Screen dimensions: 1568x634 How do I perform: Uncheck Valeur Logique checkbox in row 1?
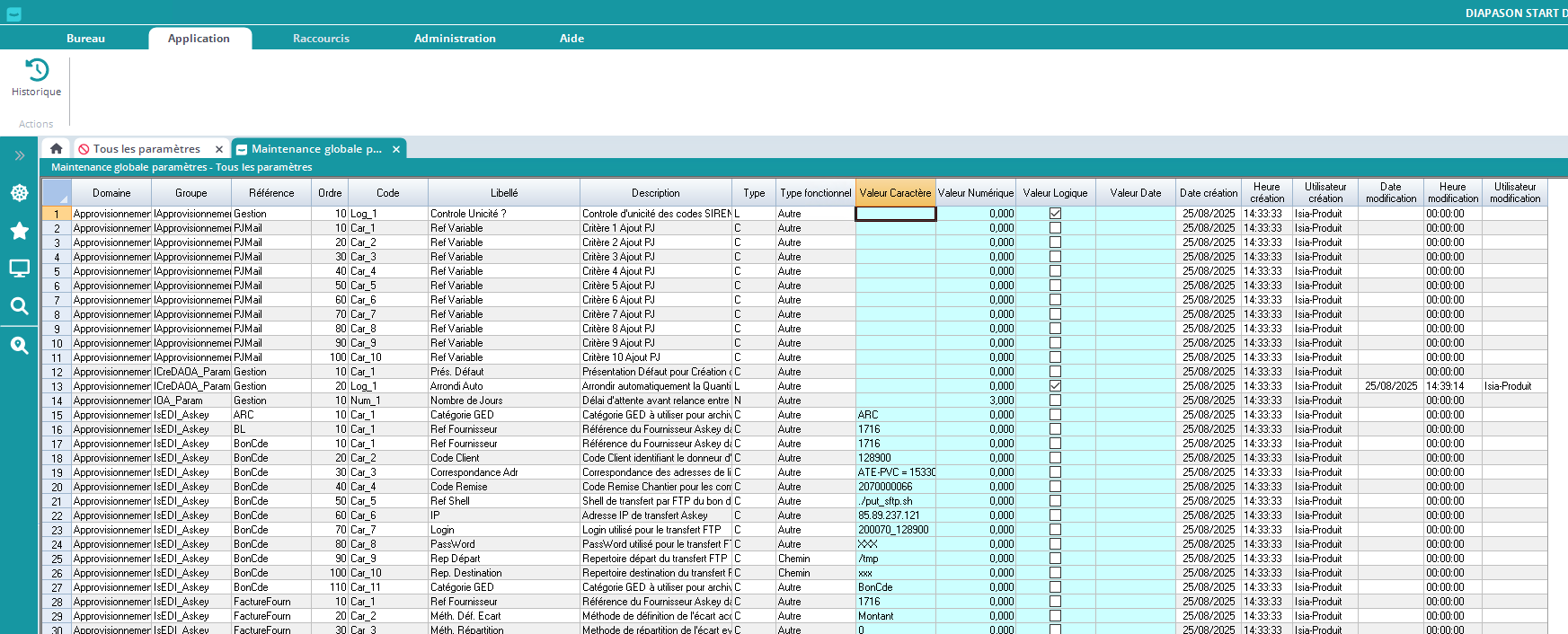[x=1055, y=214]
